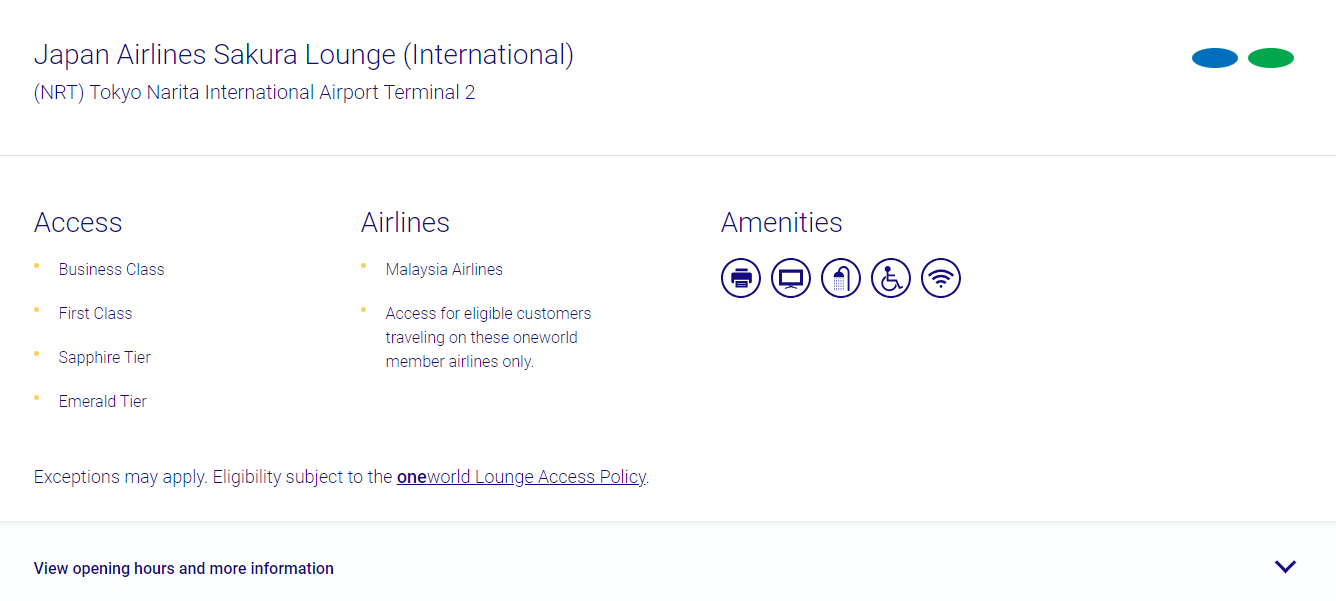Select the wheelchair accessibility icon

(x=891, y=278)
